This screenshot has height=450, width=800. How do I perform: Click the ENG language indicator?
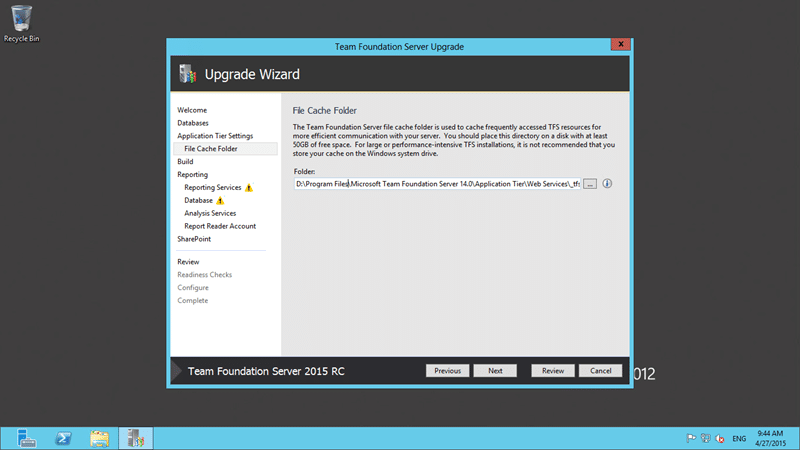point(739,439)
